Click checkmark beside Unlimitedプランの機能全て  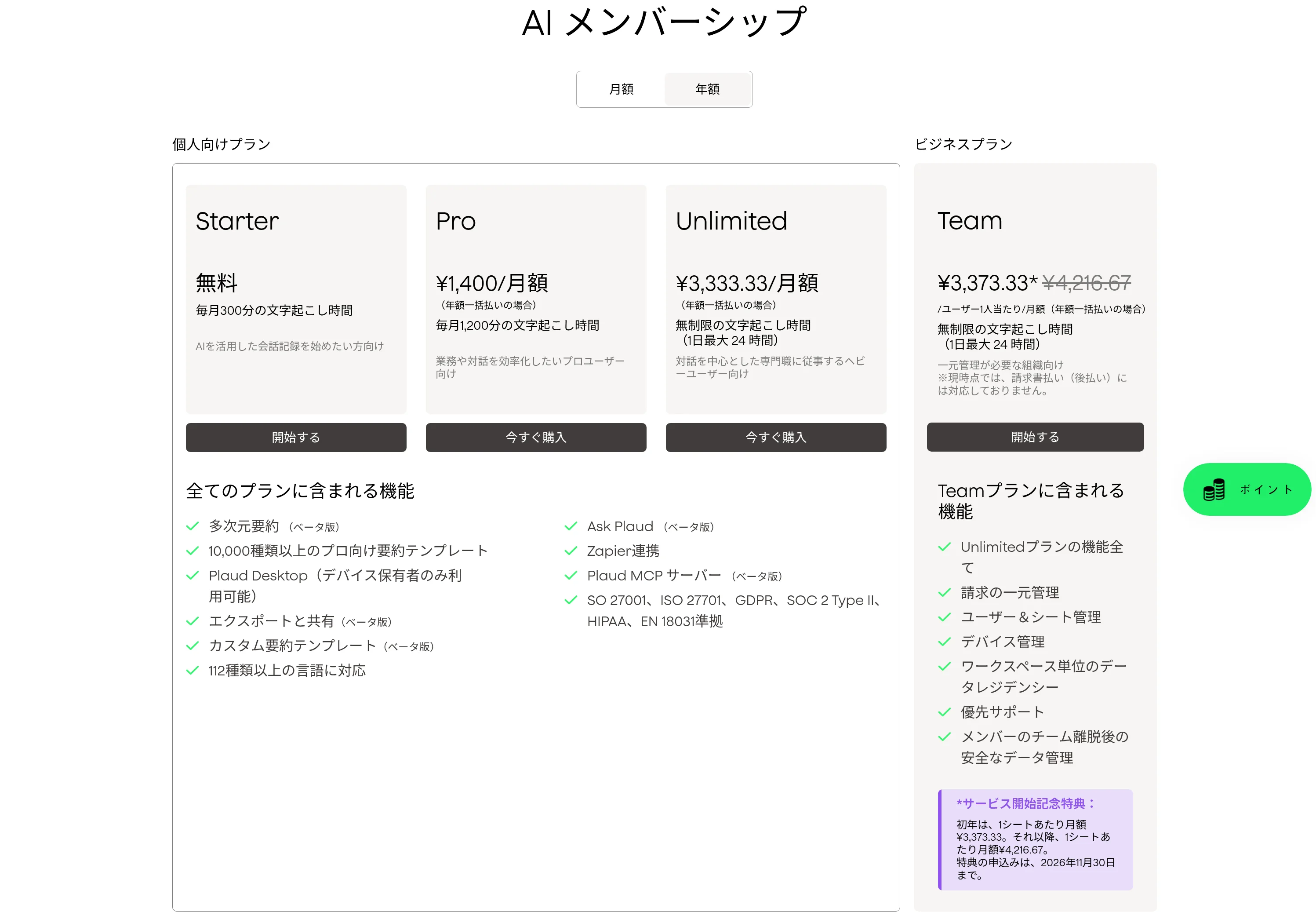tap(945, 547)
